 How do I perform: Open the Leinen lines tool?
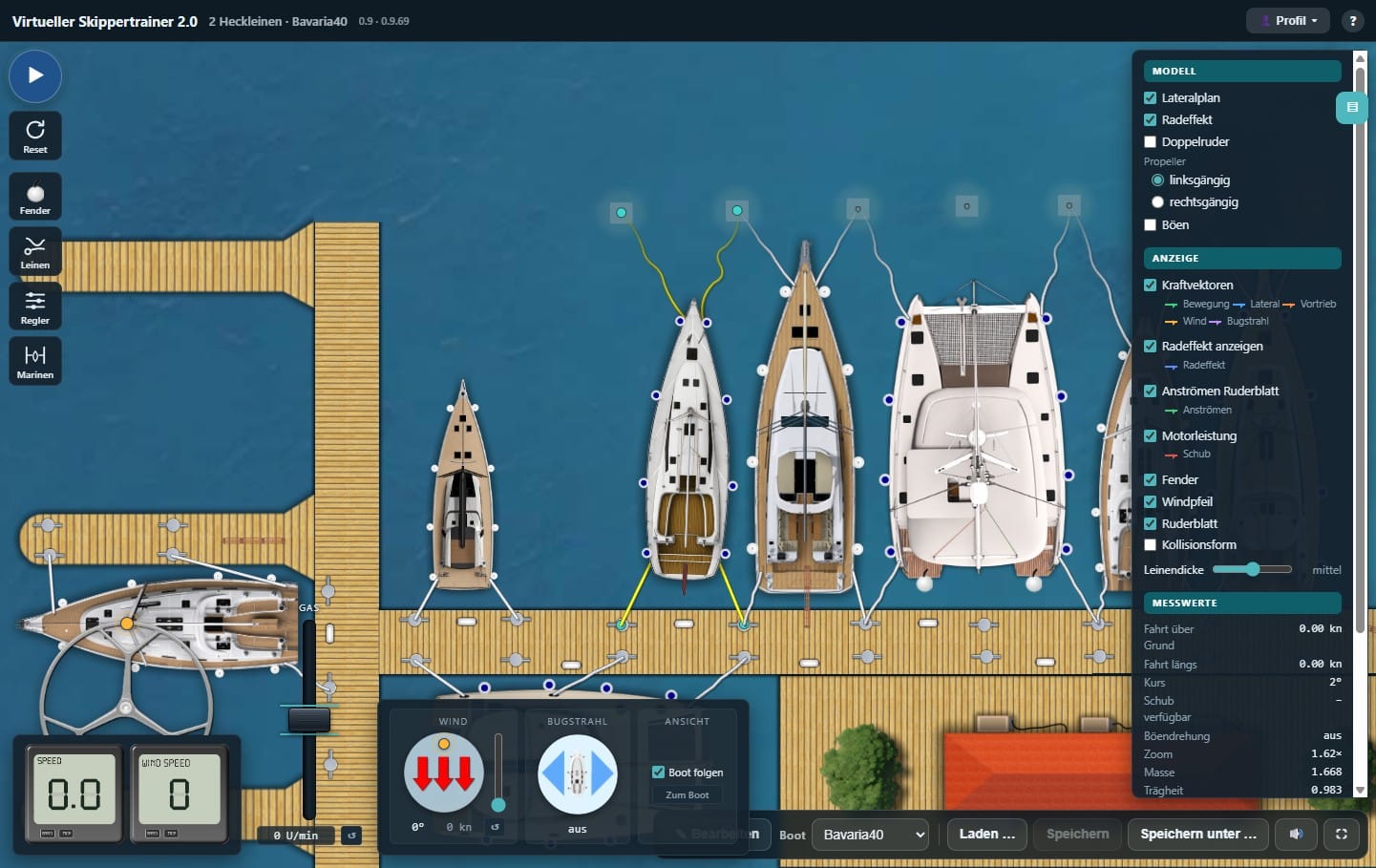click(35, 251)
